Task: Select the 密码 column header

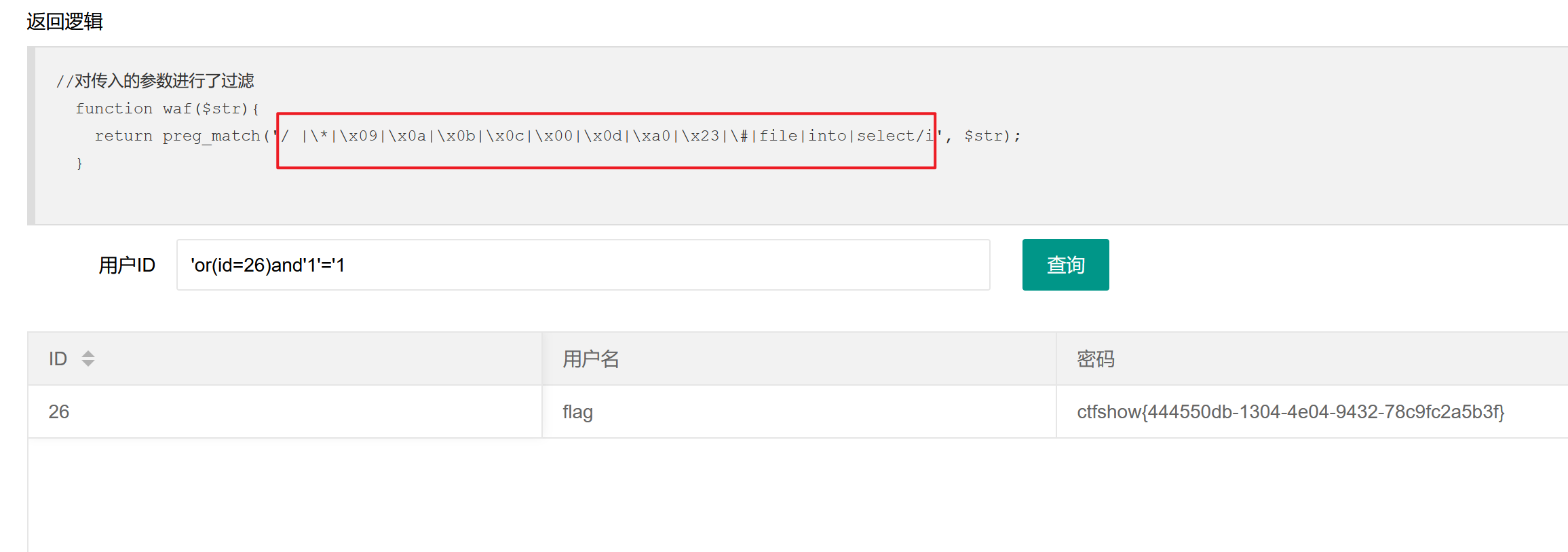Action: 1096,358
